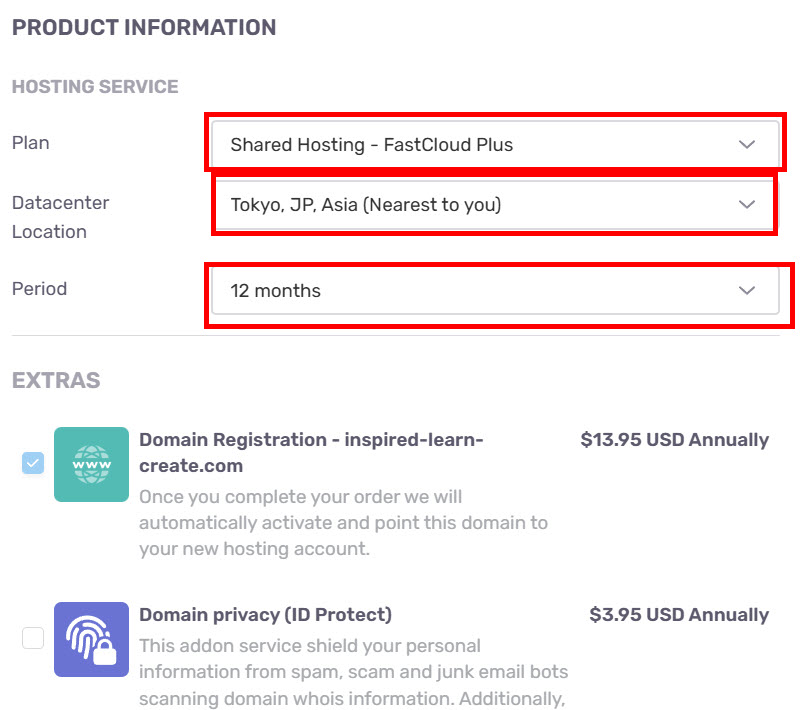The width and height of the screenshot is (806, 710).
Task: Open the Period dropdown
Action: click(496, 290)
